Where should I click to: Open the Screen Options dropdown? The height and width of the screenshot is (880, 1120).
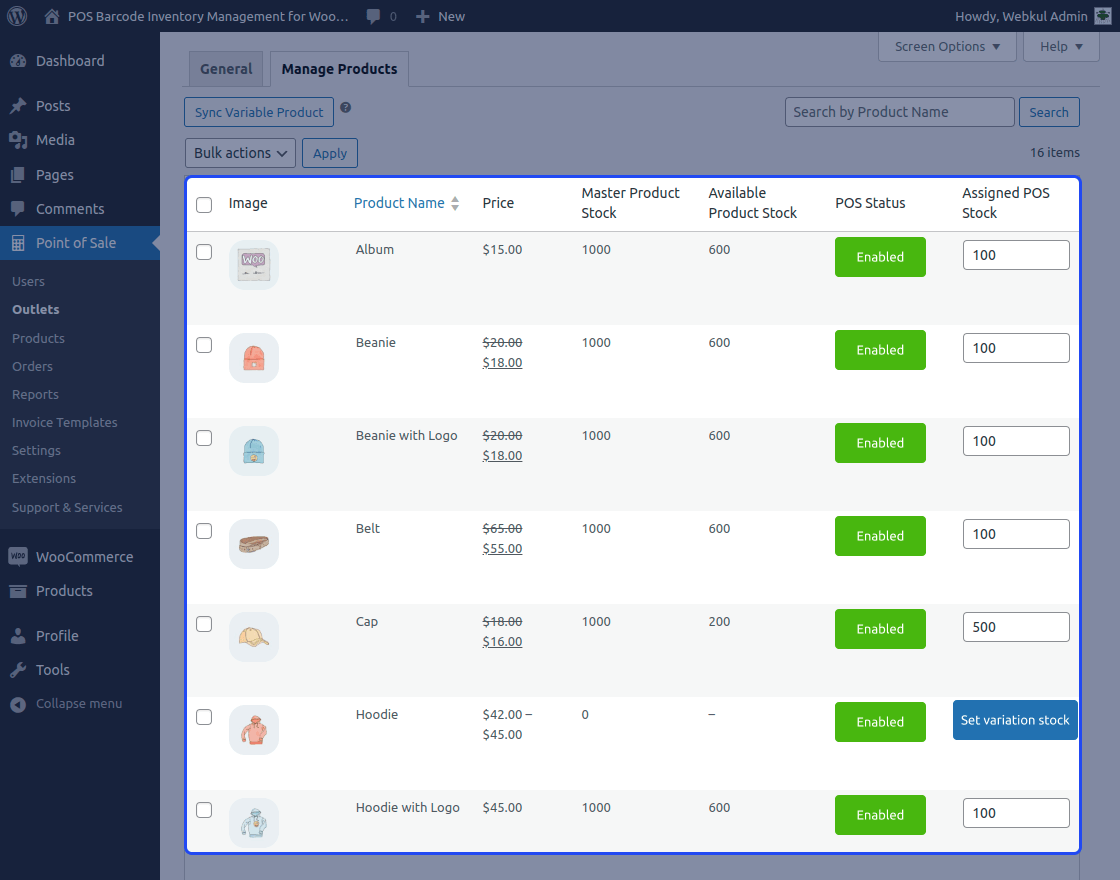[946, 46]
